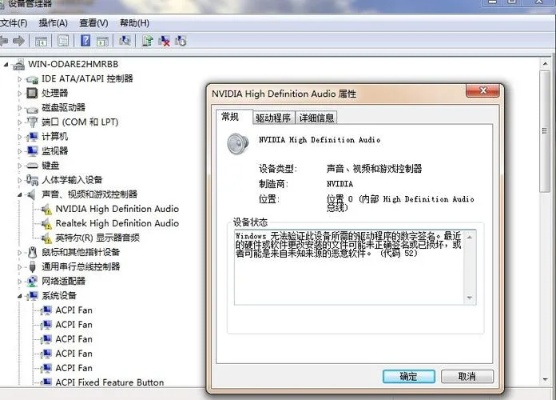Select the human interface devices icon
The height and width of the screenshot is (400, 556).
tap(32, 180)
